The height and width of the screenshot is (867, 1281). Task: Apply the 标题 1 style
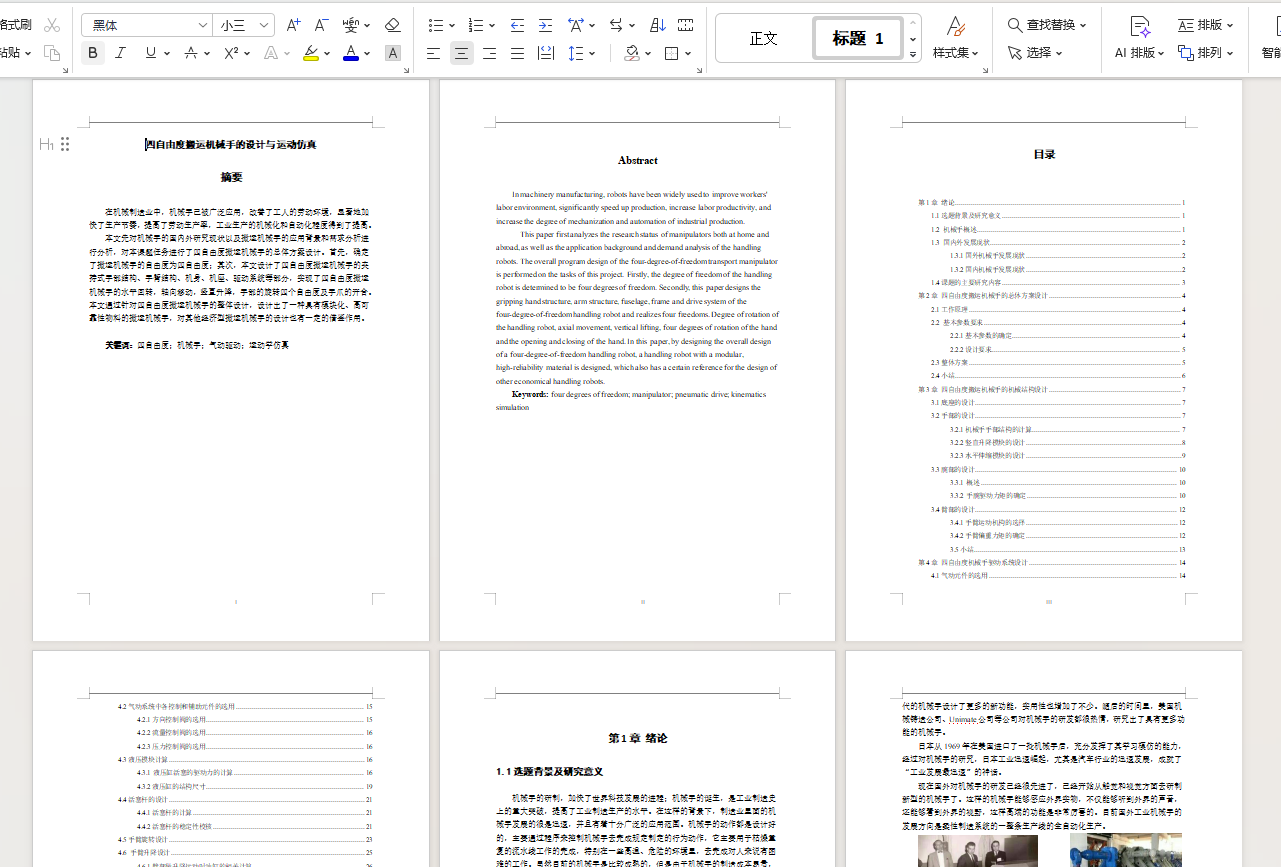(857, 38)
